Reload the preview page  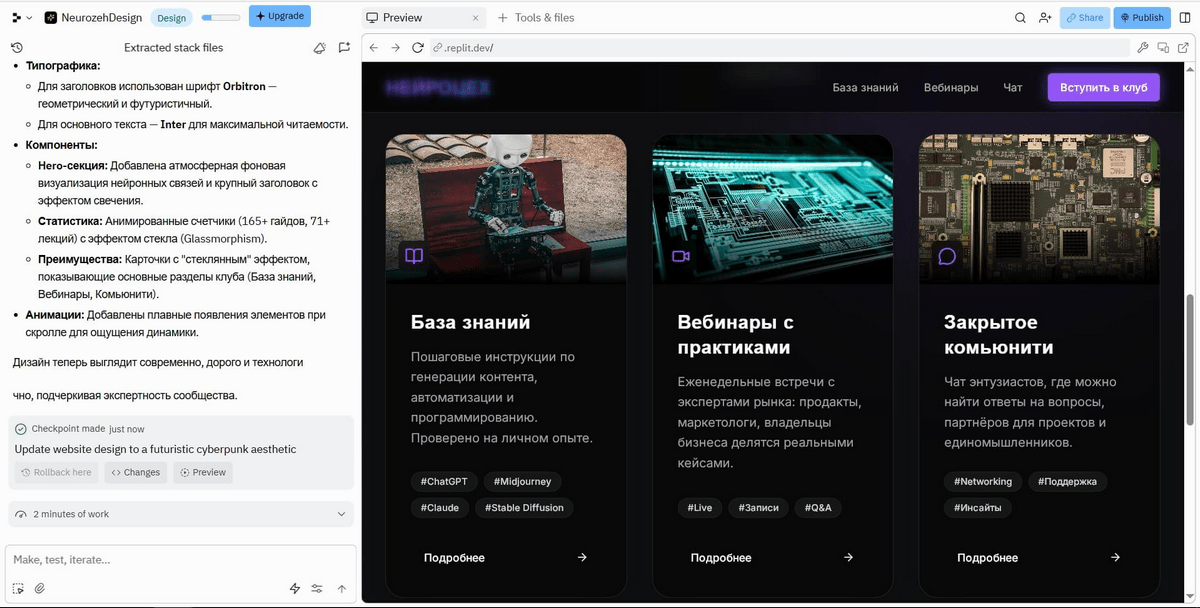coord(417,48)
